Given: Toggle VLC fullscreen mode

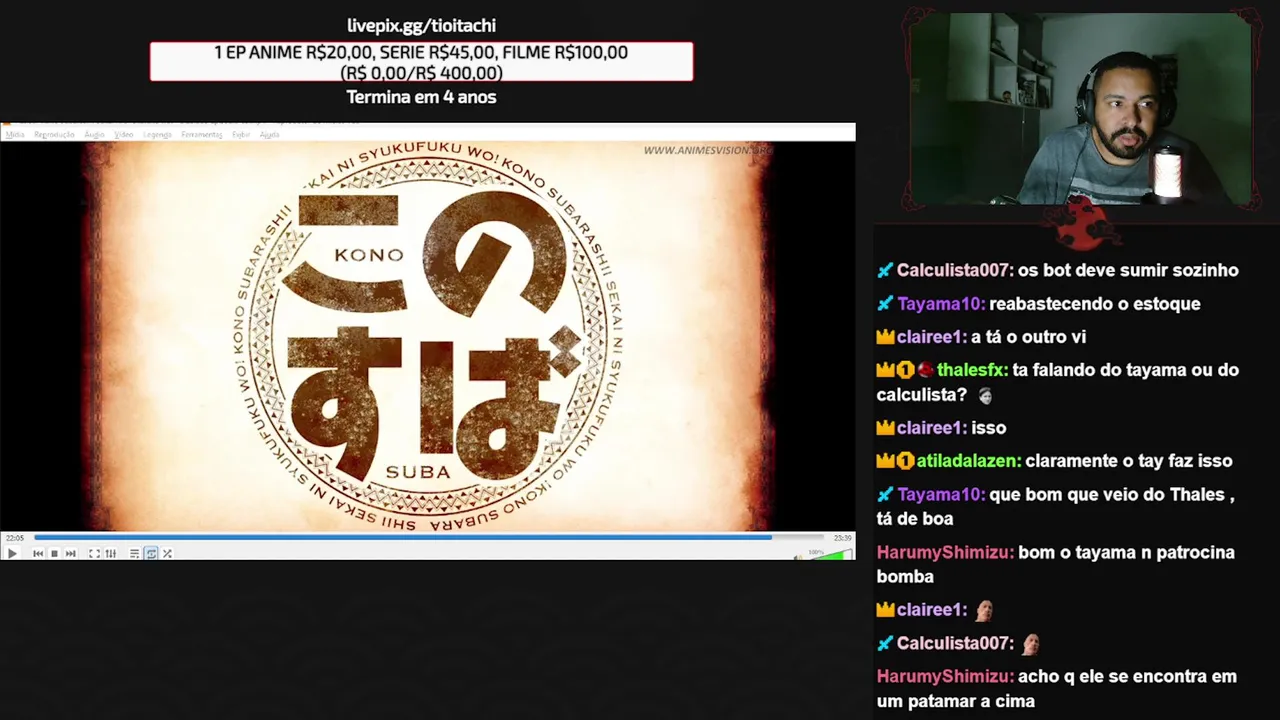Looking at the screenshot, I should 94,553.
